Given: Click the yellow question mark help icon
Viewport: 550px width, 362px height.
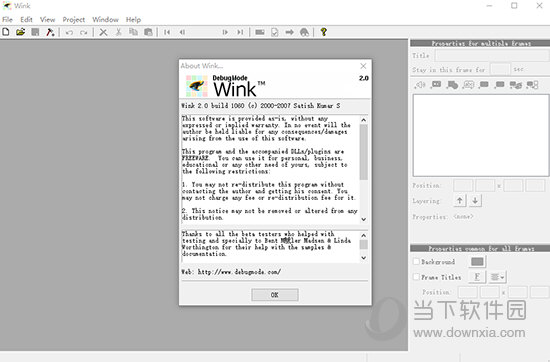Looking at the screenshot, I should pyautogui.click(x=324, y=32).
